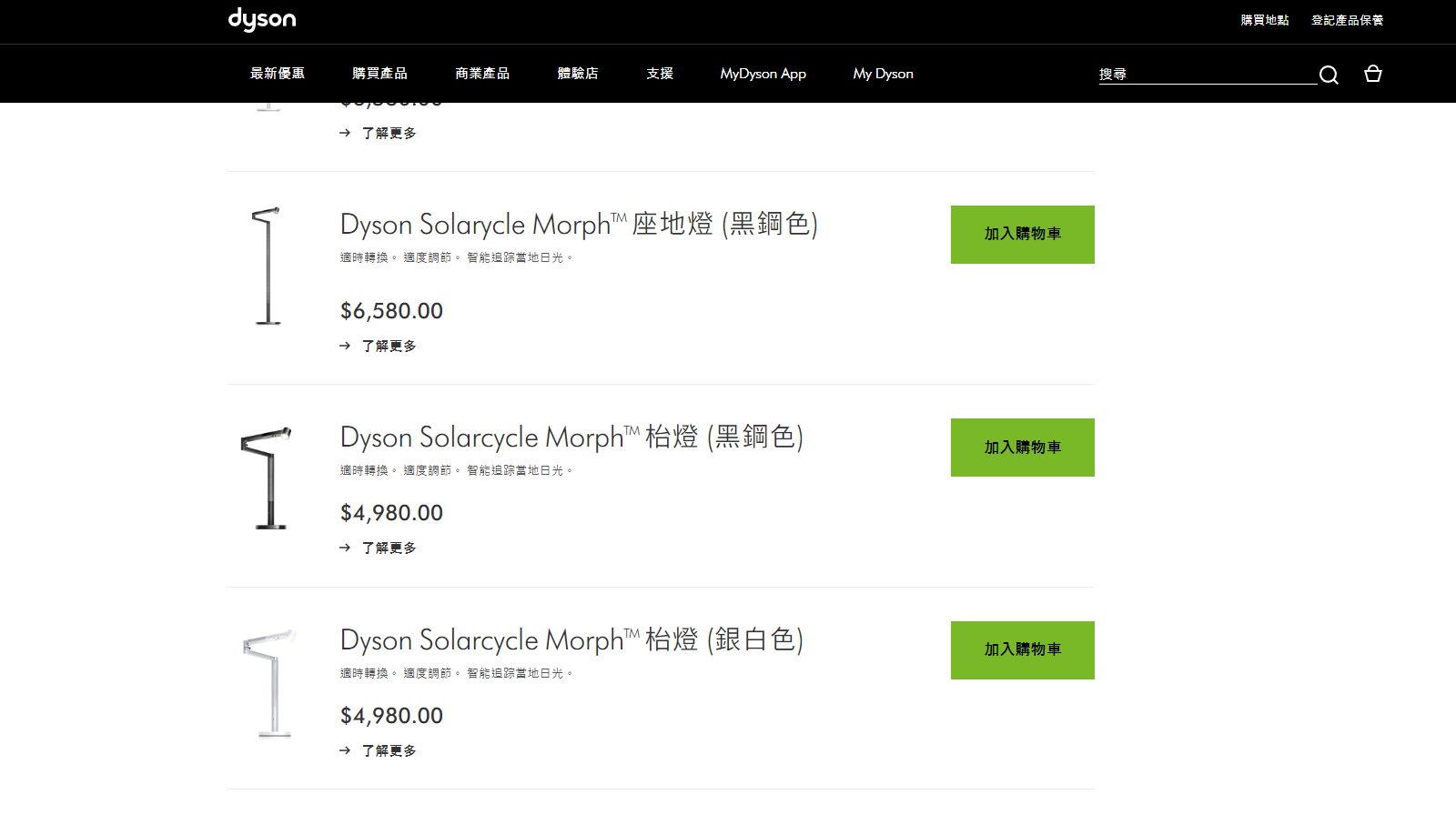Click the Dyson logo
The width and height of the screenshot is (1456, 815).
[262, 19]
